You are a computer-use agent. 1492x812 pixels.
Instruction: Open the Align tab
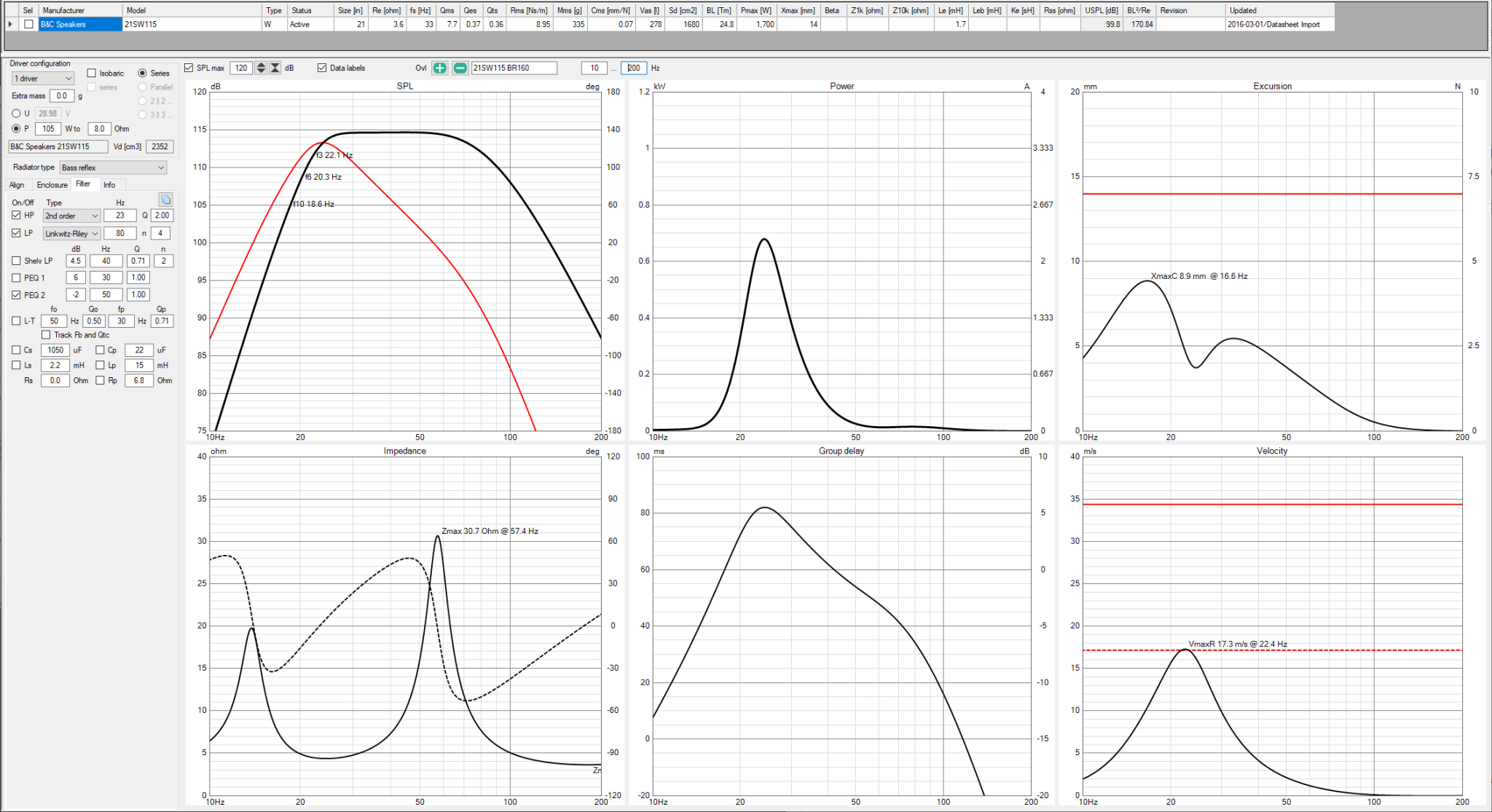[17, 185]
